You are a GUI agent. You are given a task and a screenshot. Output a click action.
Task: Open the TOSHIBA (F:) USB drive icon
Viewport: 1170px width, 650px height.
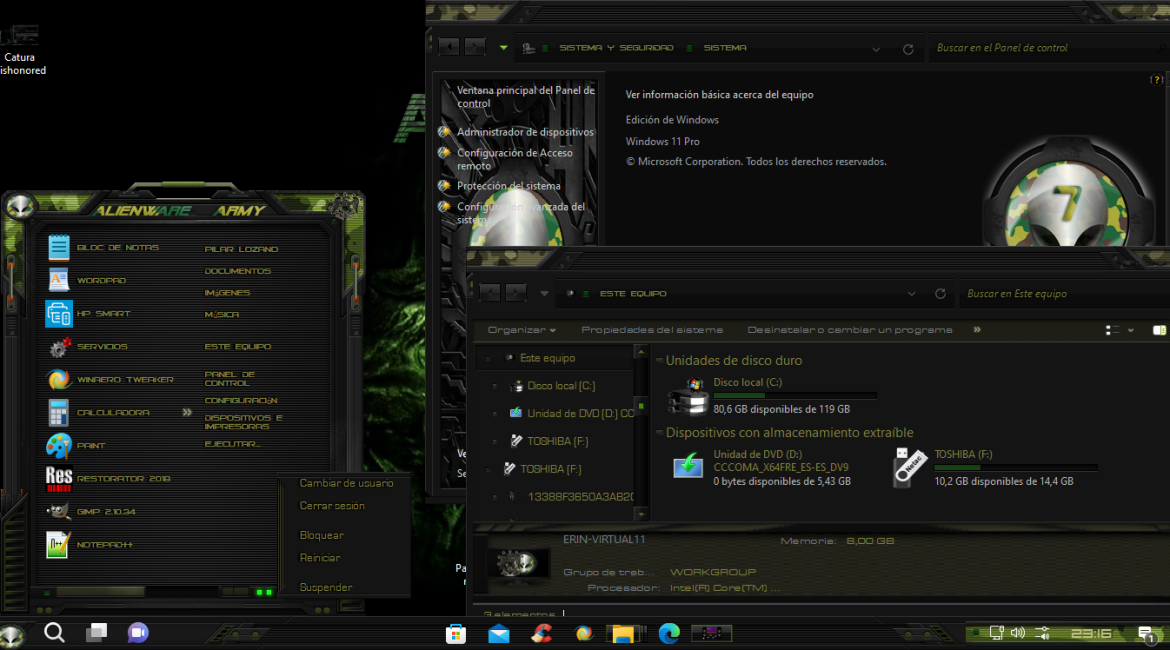click(908, 467)
